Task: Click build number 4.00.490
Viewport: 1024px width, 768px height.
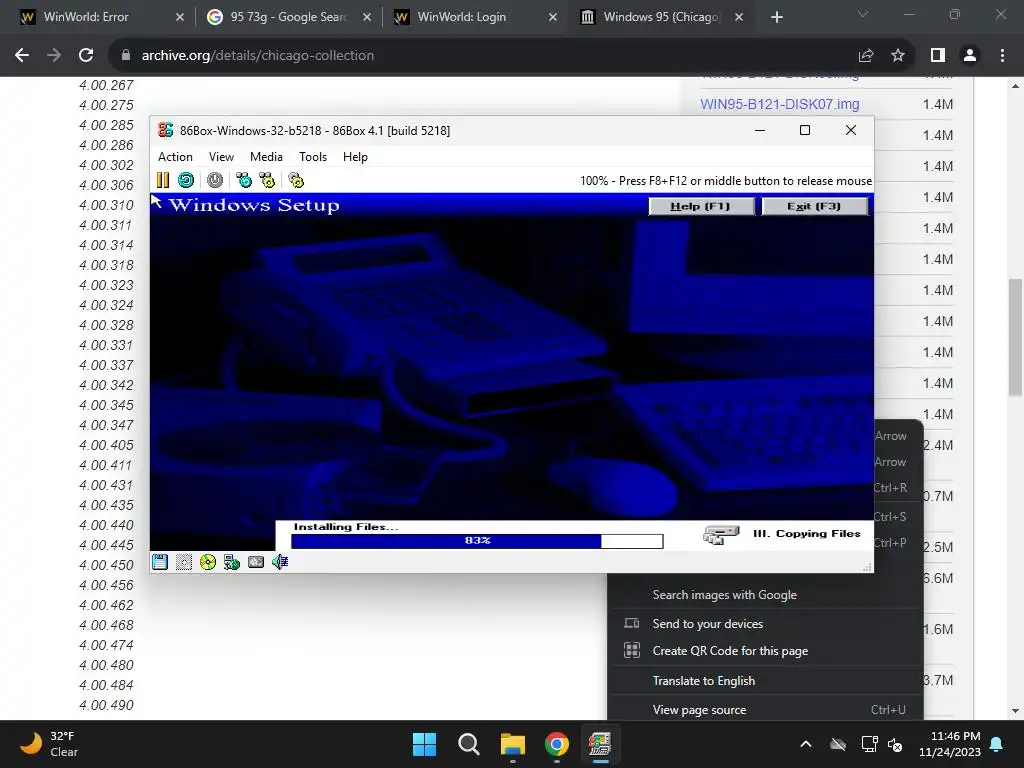Action: click(106, 705)
